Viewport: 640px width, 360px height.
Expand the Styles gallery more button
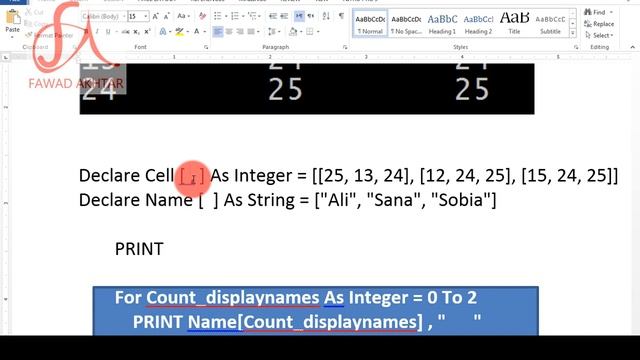[573, 33]
